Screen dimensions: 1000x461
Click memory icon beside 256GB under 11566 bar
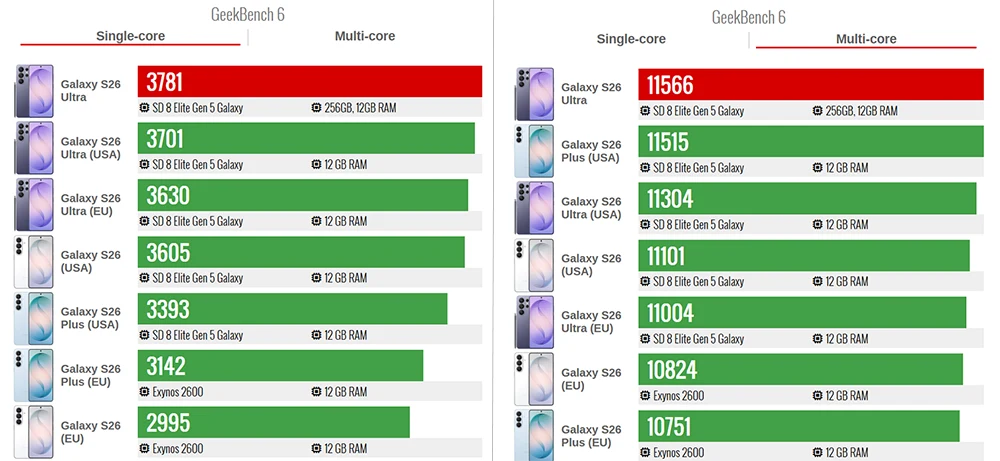point(817,111)
